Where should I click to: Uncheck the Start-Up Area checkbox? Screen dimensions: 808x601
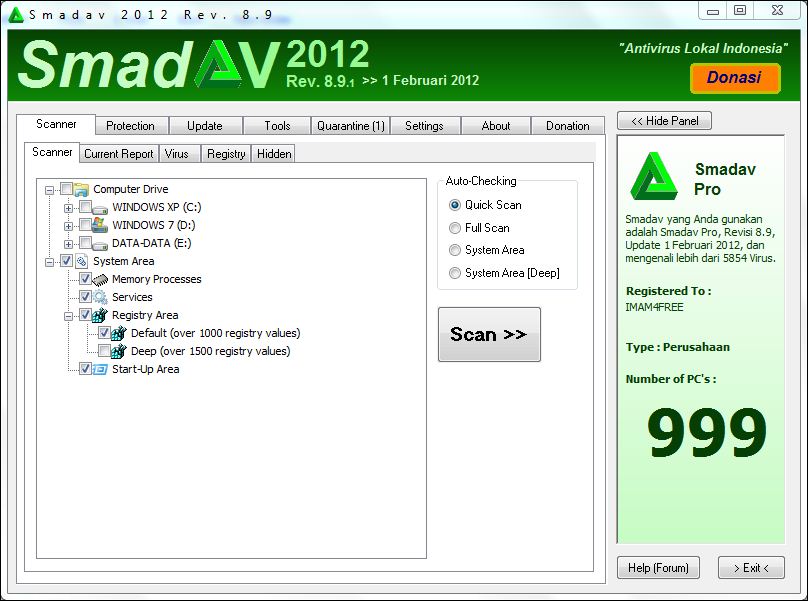coord(85,369)
